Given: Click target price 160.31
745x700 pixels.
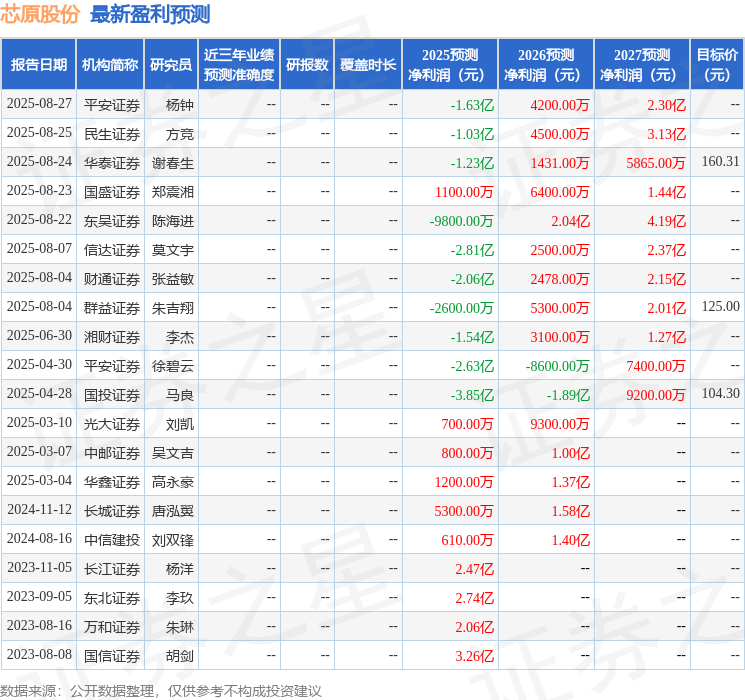Looking at the screenshot, I should point(720,162).
